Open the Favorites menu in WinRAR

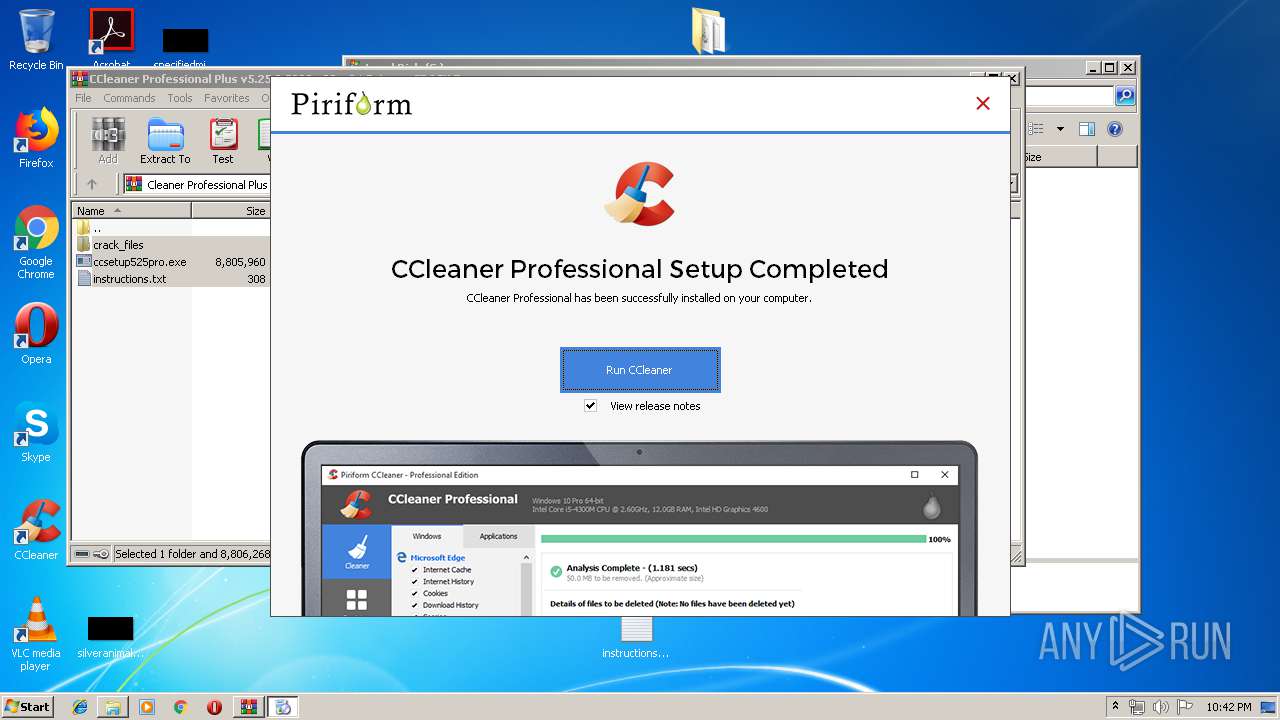pos(227,98)
